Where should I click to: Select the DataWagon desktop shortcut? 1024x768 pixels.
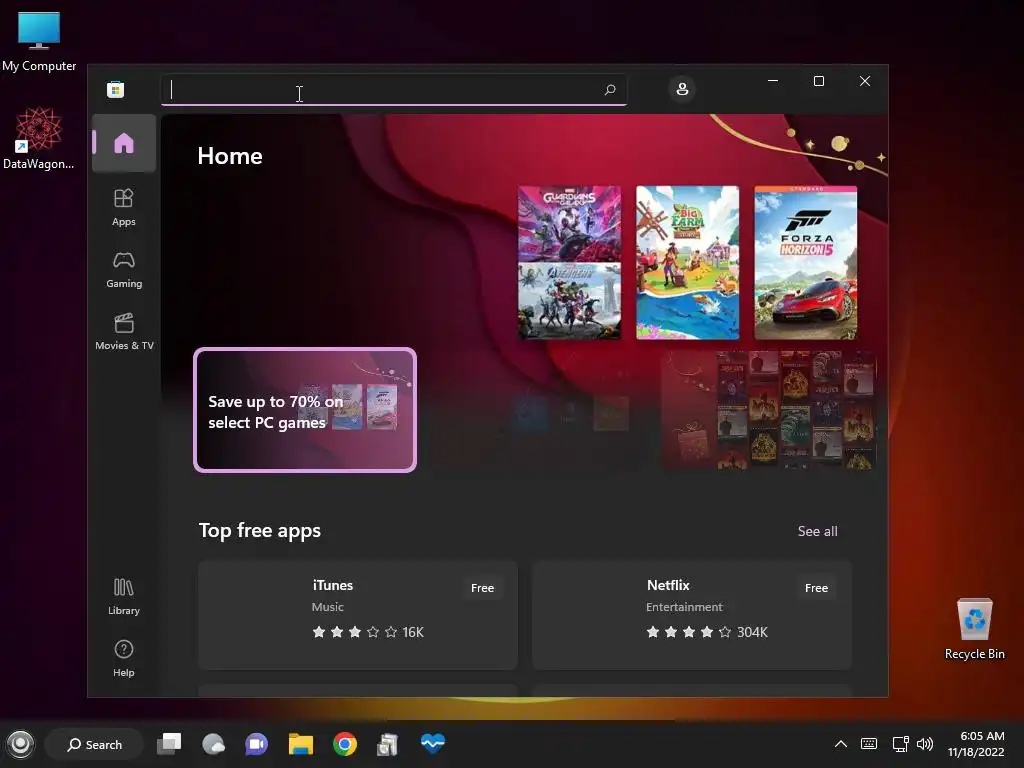point(39,139)
